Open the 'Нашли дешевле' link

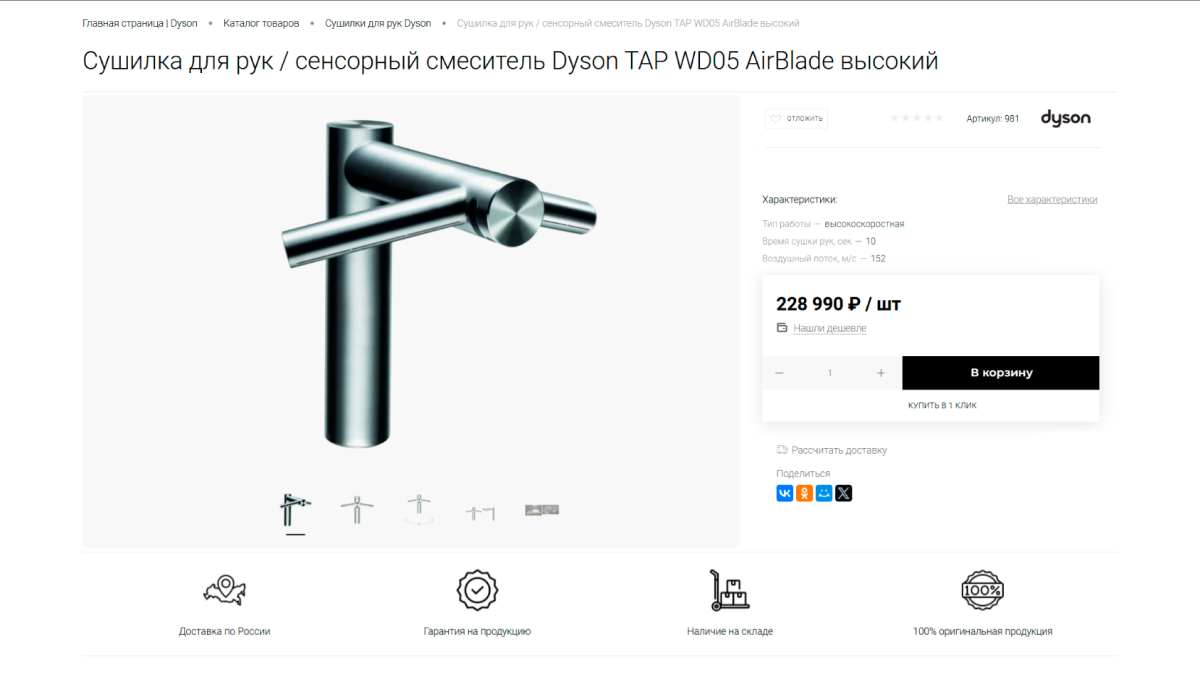(830, 328)
